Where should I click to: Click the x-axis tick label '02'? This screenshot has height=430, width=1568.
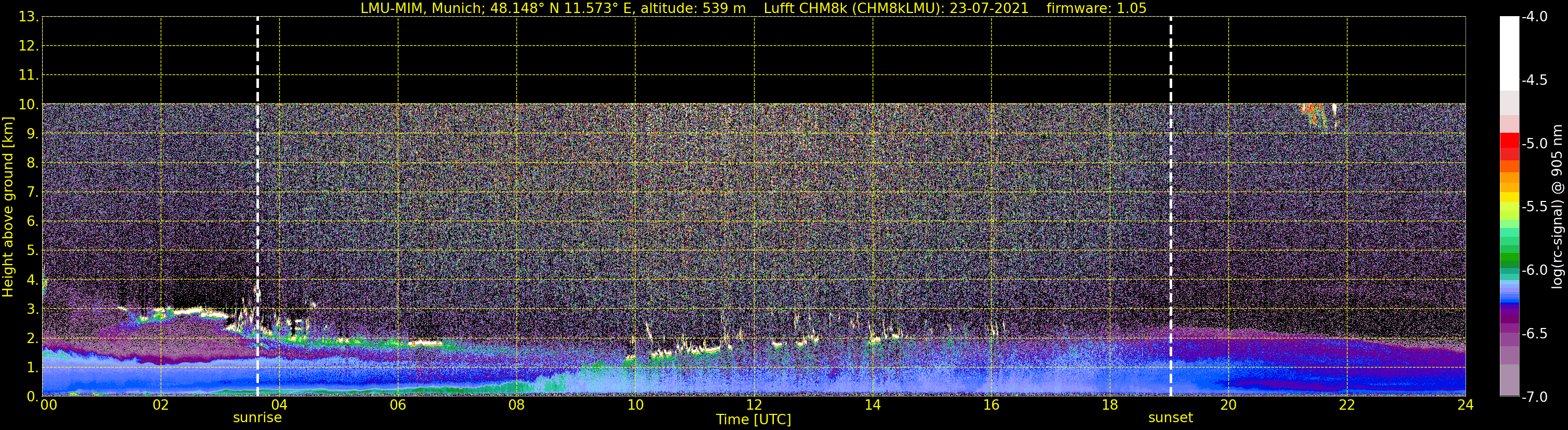(161, 405)
